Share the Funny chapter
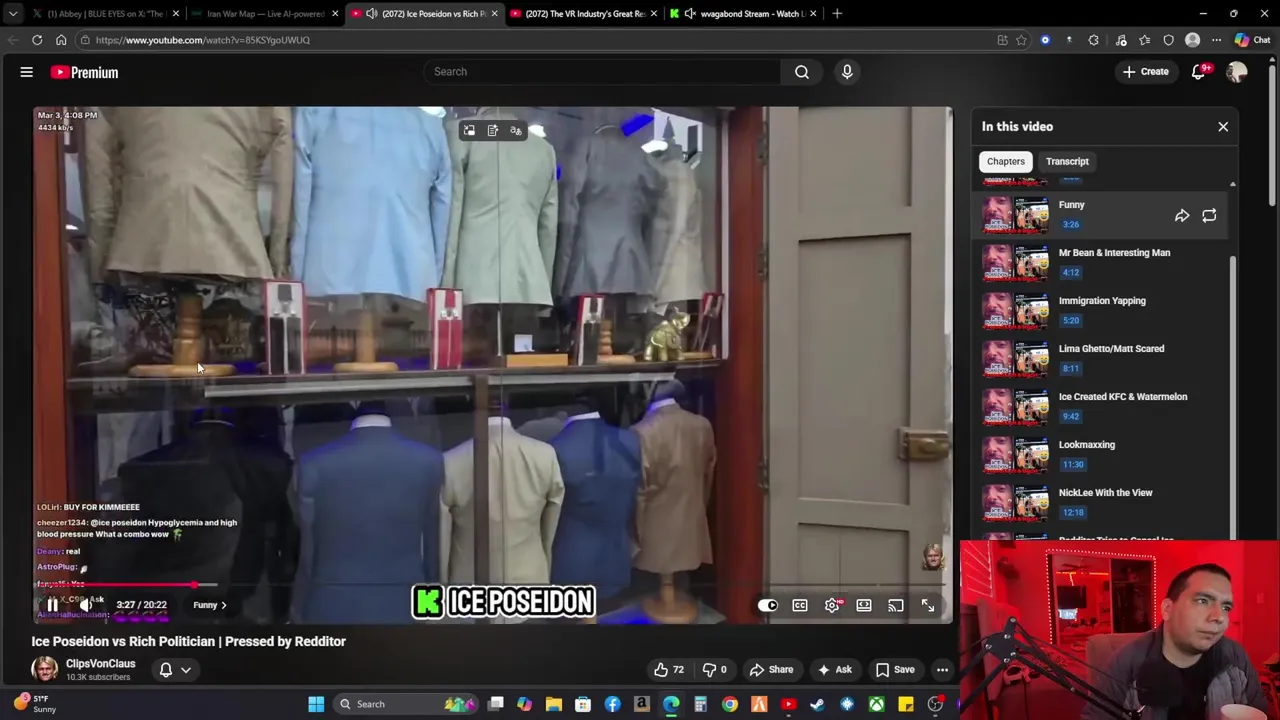 pyautogui.click(x=1182, y=216)
